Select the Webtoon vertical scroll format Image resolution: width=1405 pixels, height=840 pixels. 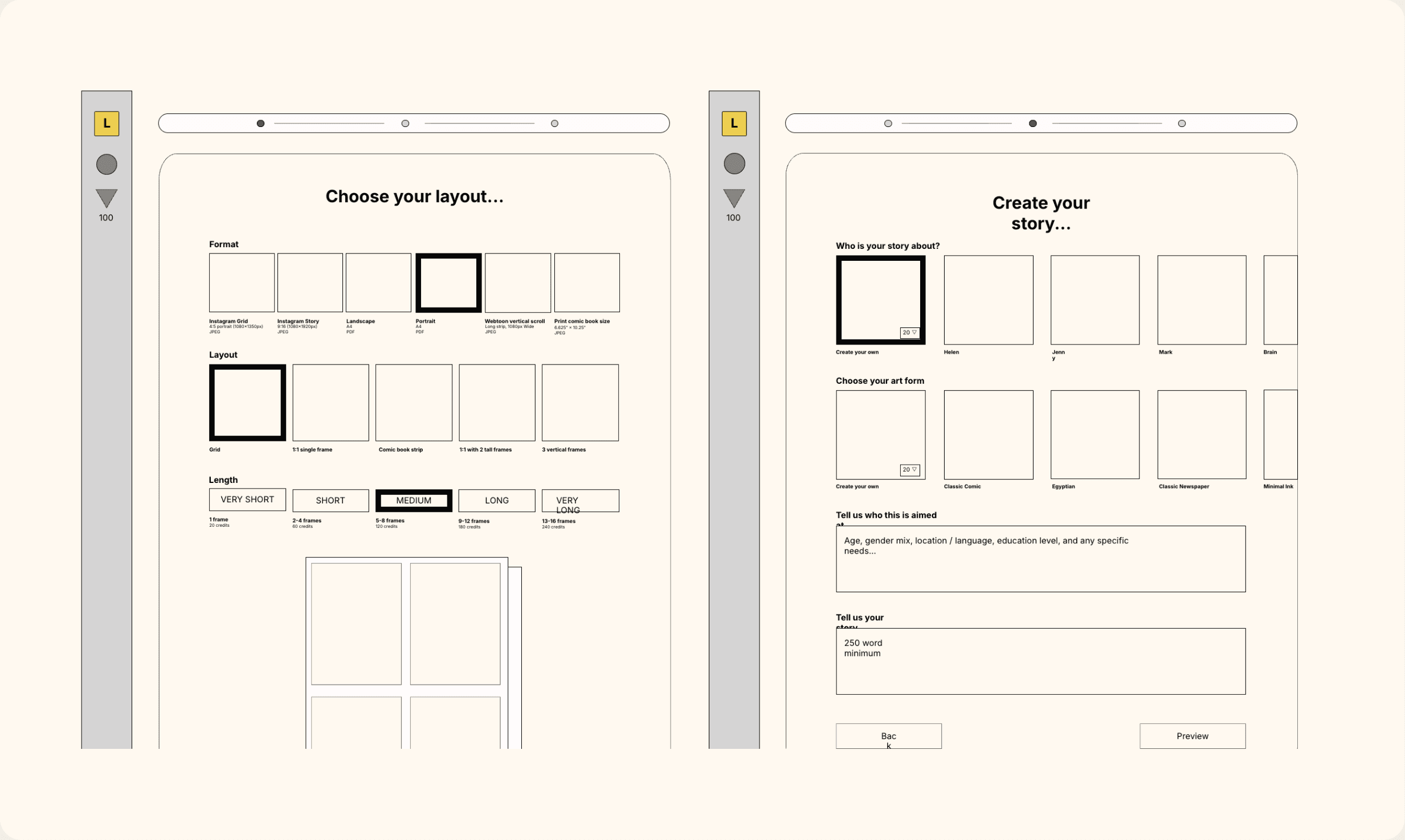[517, 282]
